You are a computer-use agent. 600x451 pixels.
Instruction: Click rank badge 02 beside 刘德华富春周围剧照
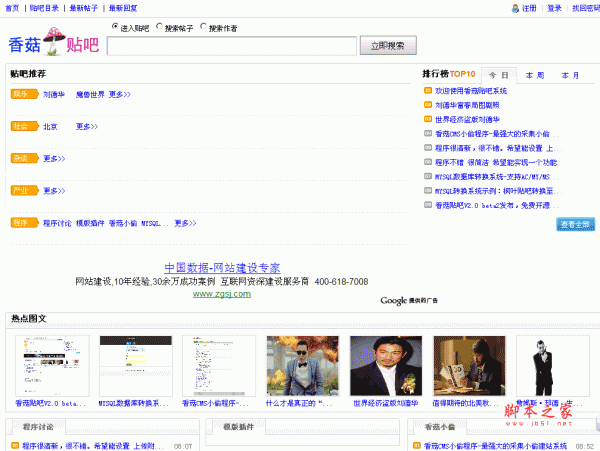click(x=428, y=104)
